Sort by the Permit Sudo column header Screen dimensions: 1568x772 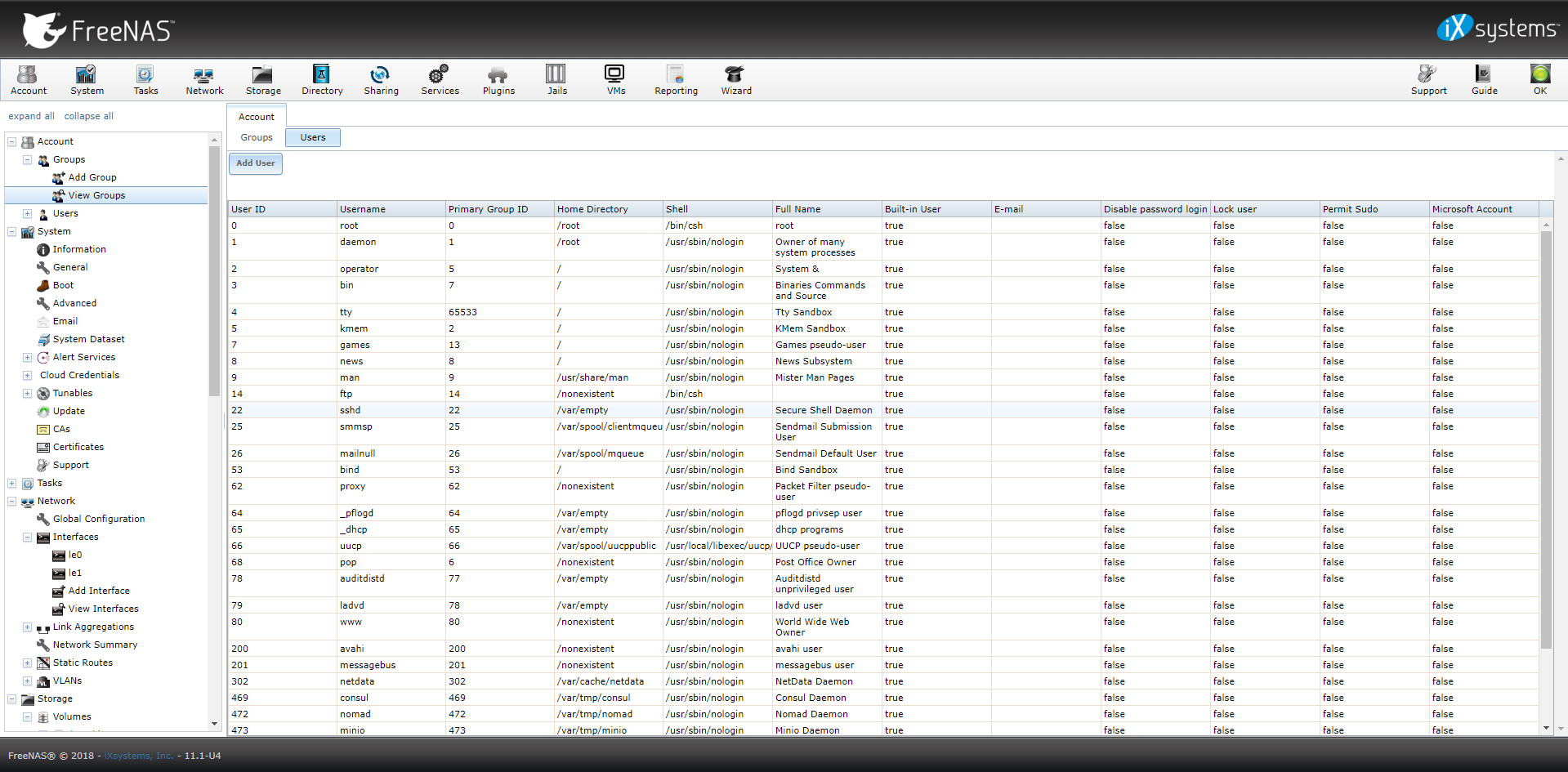click(x=1374, y=209)
